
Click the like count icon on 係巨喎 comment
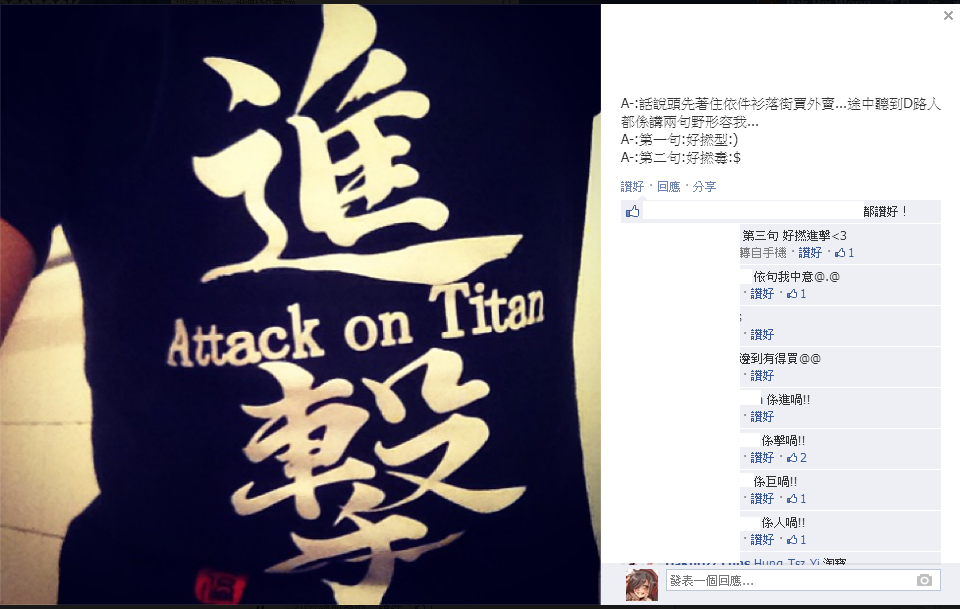click(797, 499)
